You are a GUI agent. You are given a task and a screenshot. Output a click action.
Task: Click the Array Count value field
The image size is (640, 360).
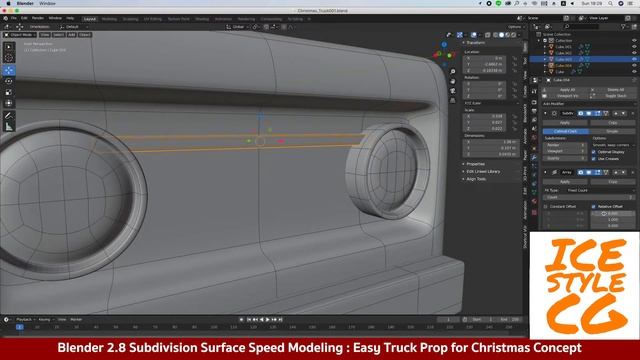[589, 198]
